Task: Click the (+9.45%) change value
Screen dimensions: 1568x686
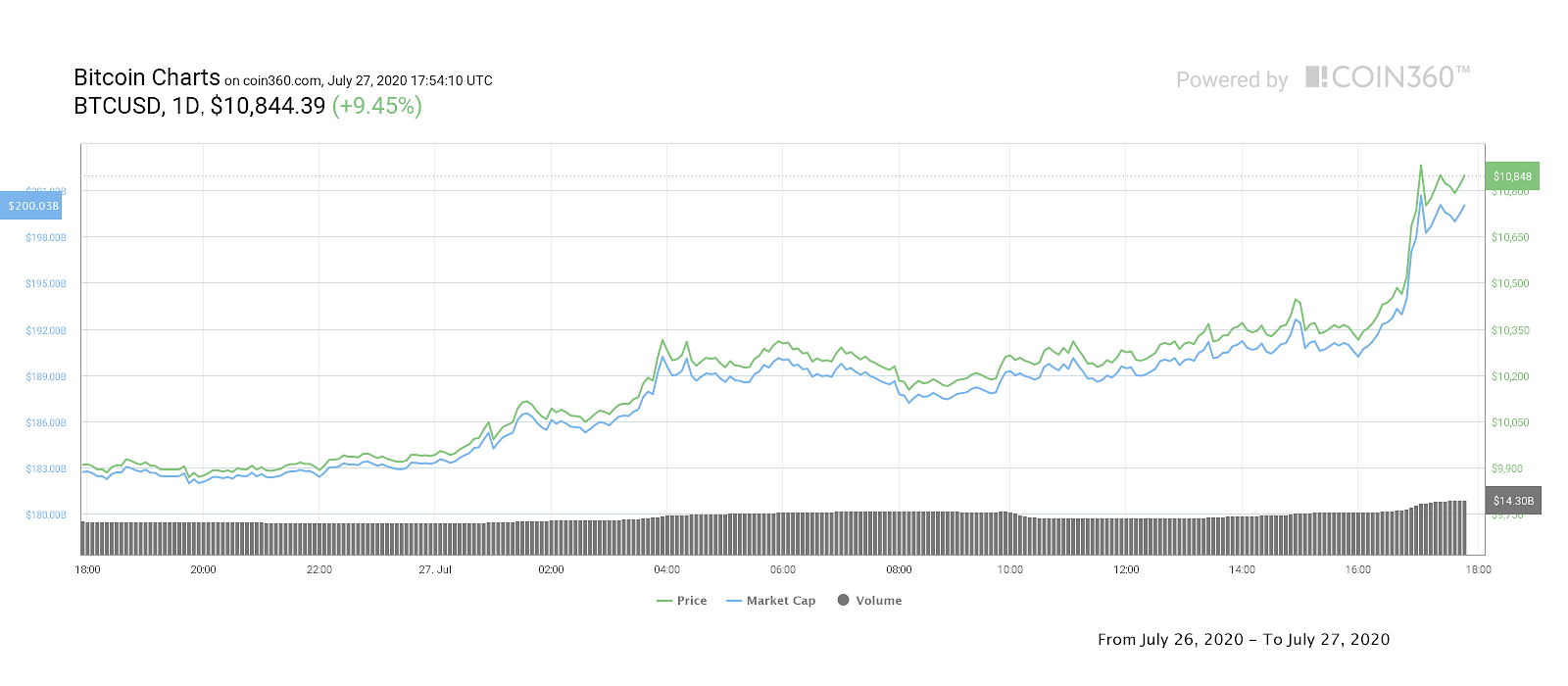Action: tap(377, 106)
